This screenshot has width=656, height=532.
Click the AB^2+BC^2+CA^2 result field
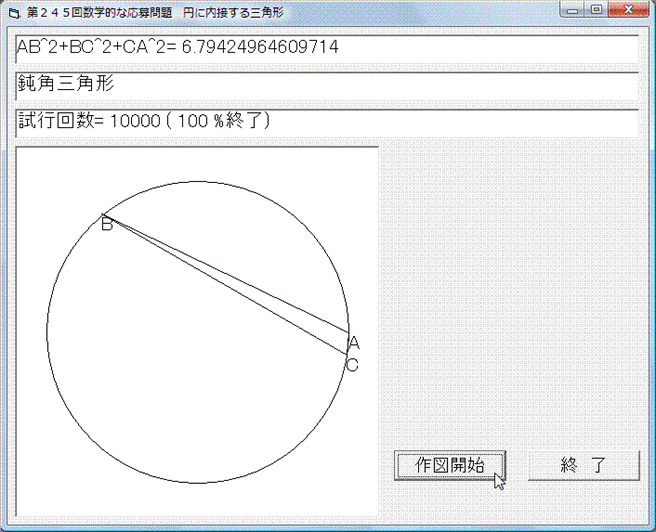click(326, 48)
